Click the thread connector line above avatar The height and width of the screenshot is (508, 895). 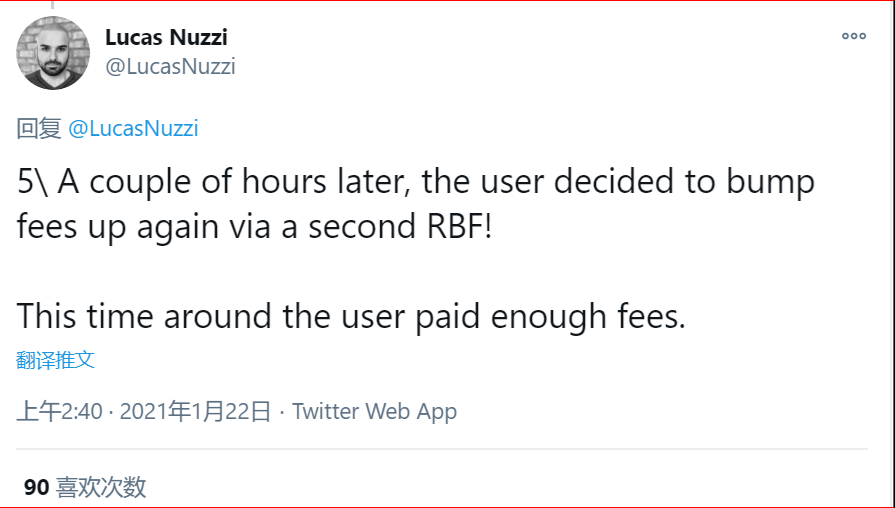(53, 5)
